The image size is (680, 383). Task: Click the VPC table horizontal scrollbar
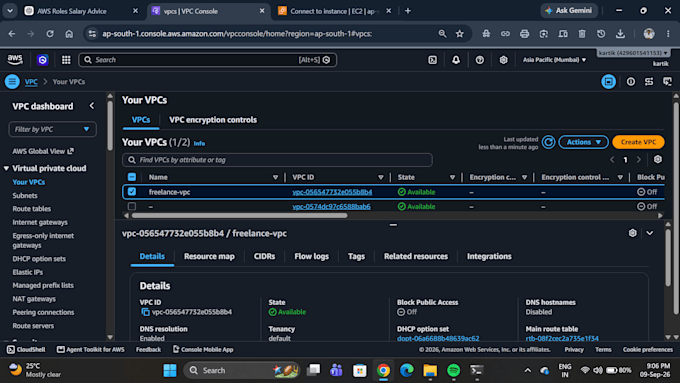239,215
